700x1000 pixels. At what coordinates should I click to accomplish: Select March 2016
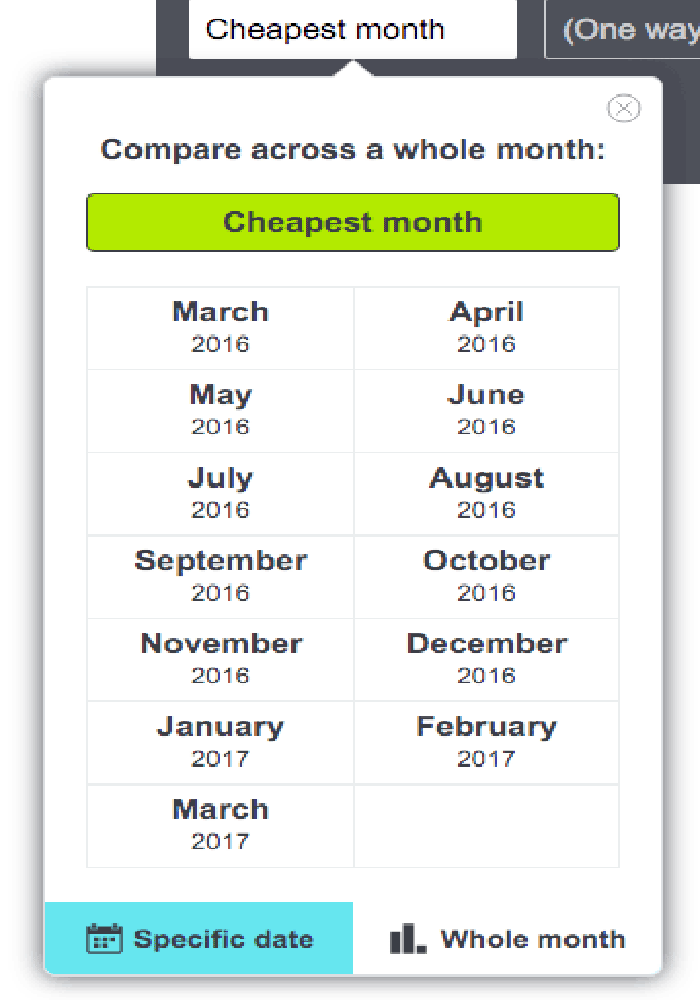[221, 328]
